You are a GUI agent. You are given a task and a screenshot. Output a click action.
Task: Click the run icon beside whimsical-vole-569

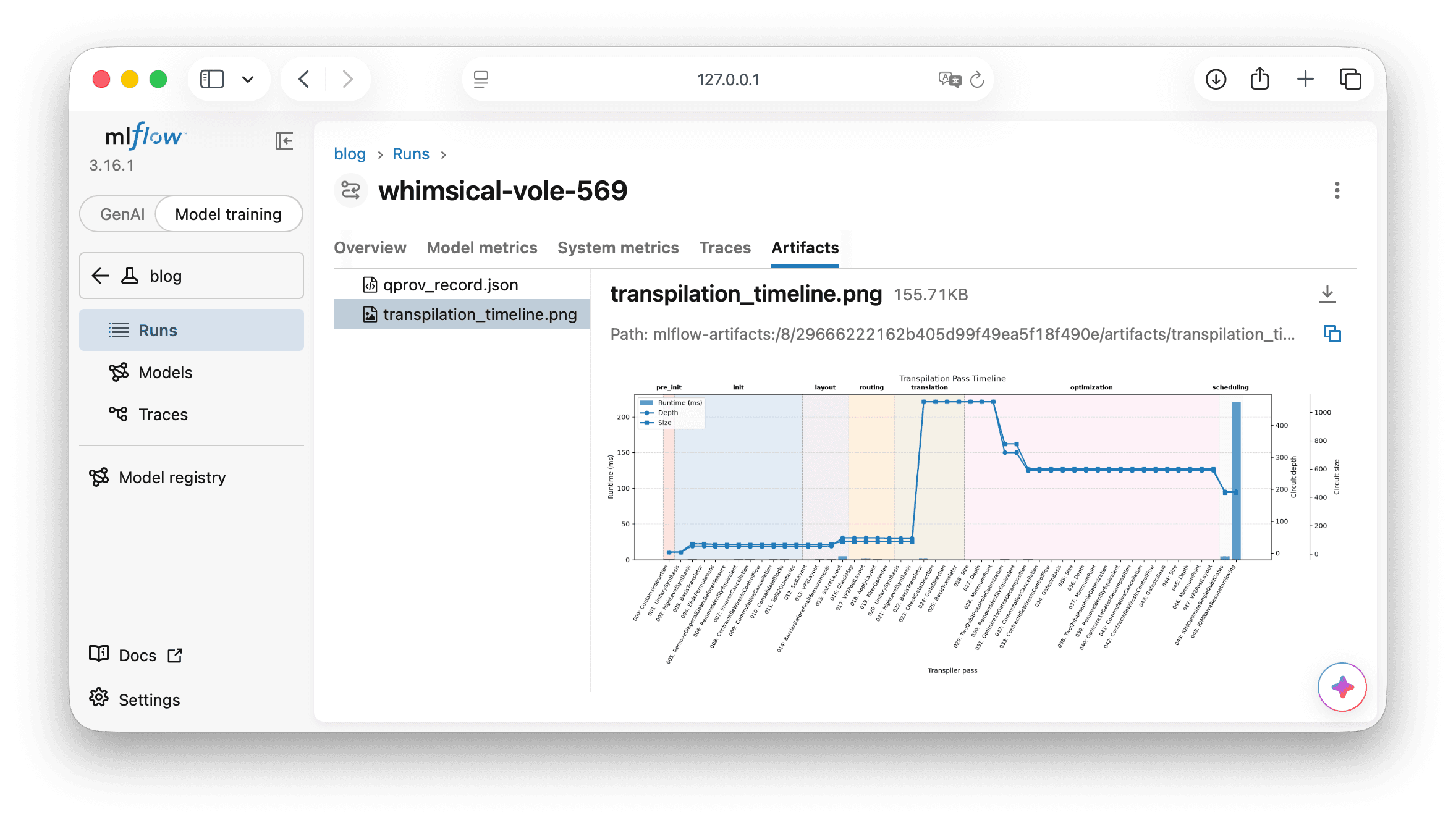(351, 190)
